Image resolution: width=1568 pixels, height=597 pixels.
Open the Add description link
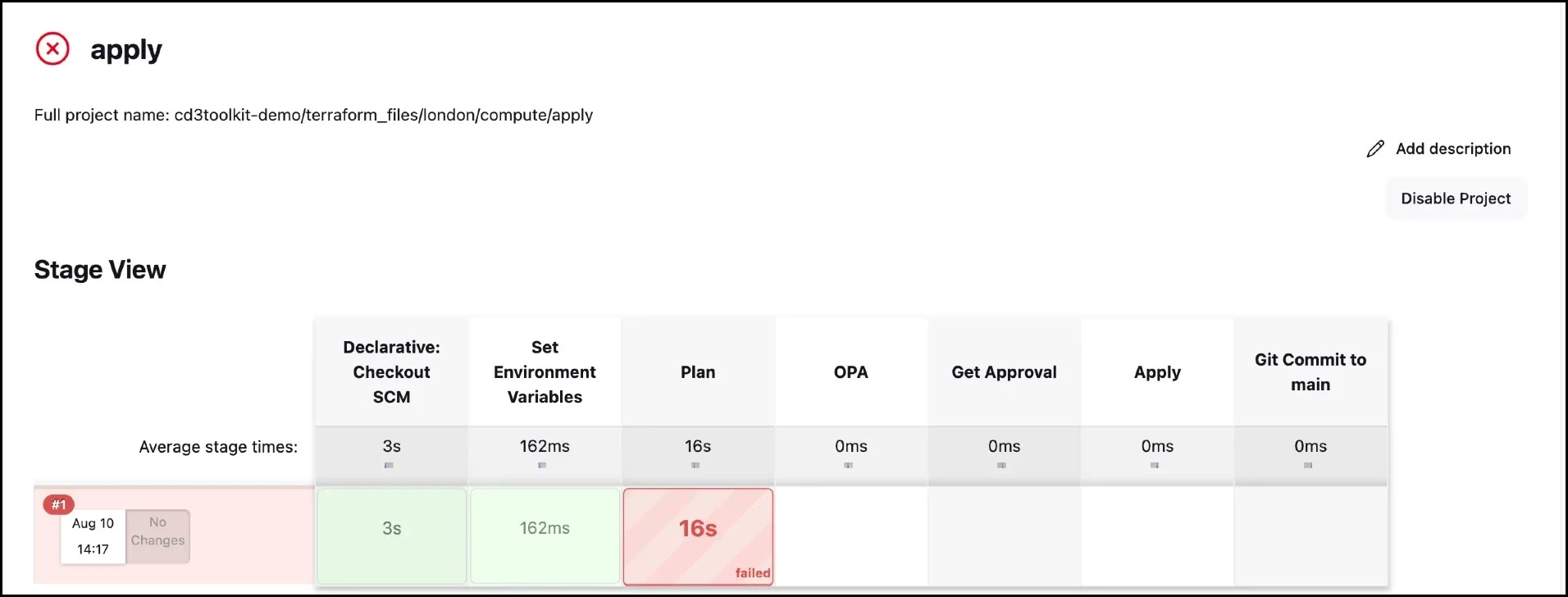tap(1452, 148)
